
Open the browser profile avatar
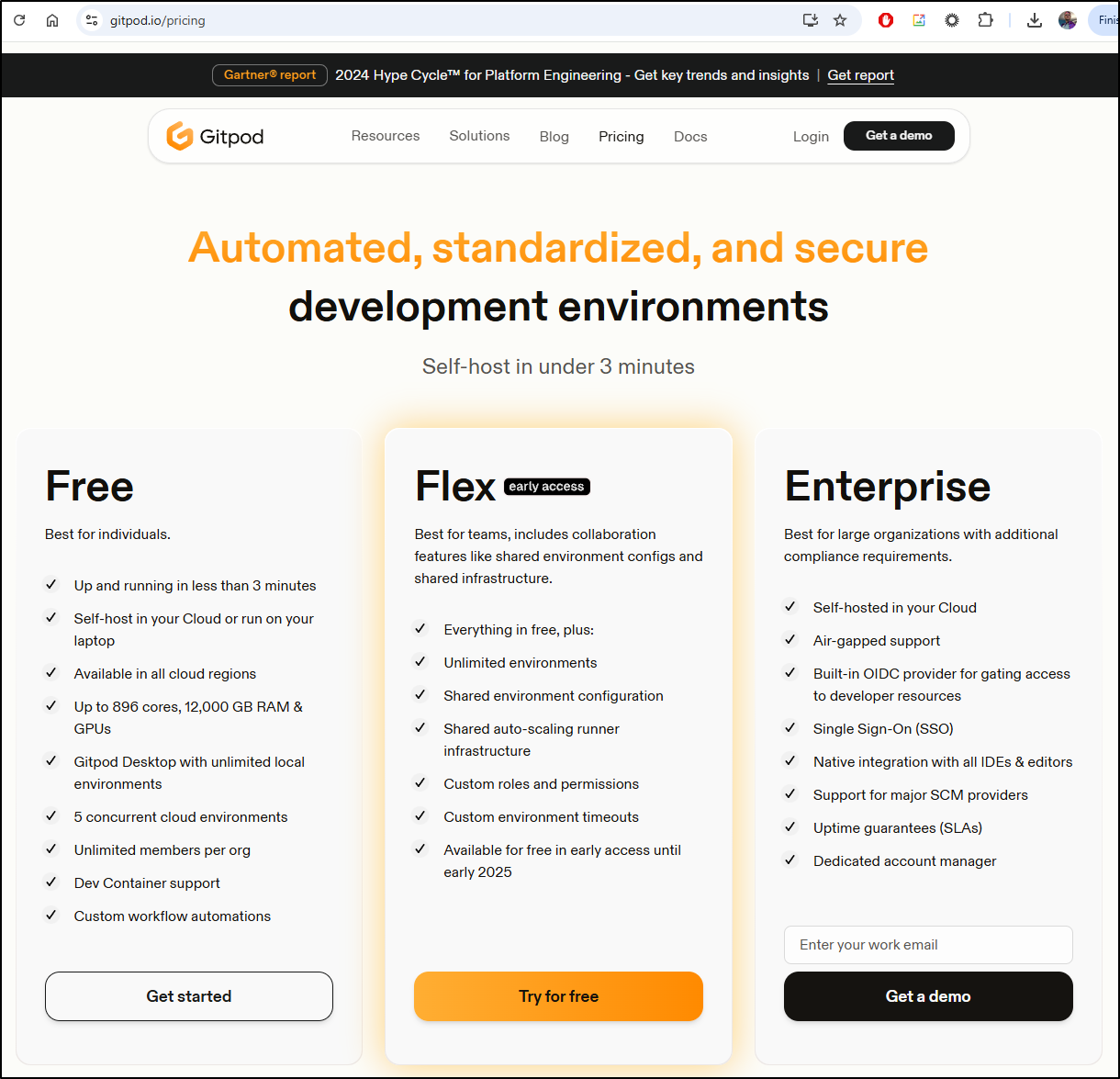[1068, 20]
